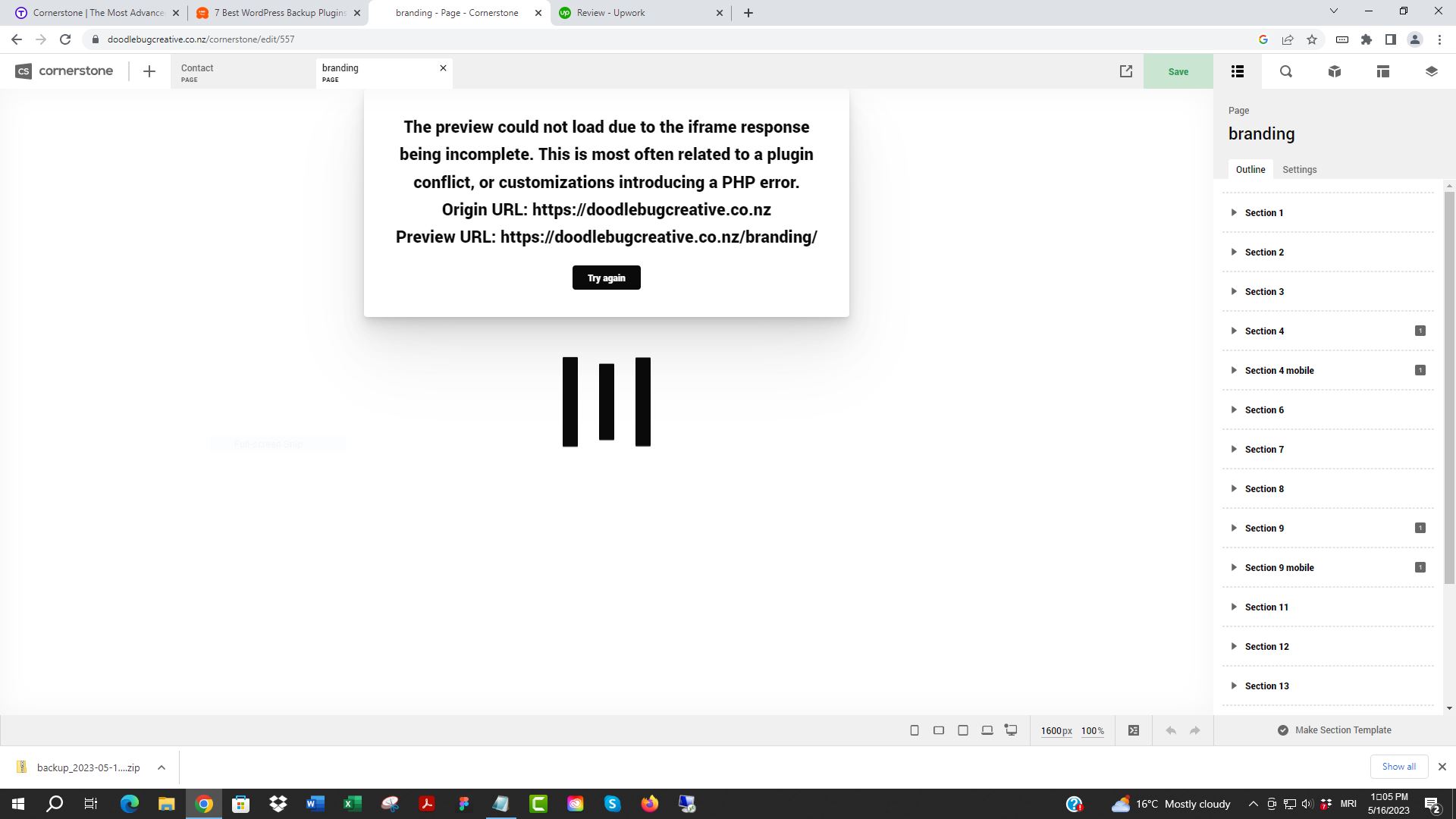Open page in new window icon

point(1126,71)
